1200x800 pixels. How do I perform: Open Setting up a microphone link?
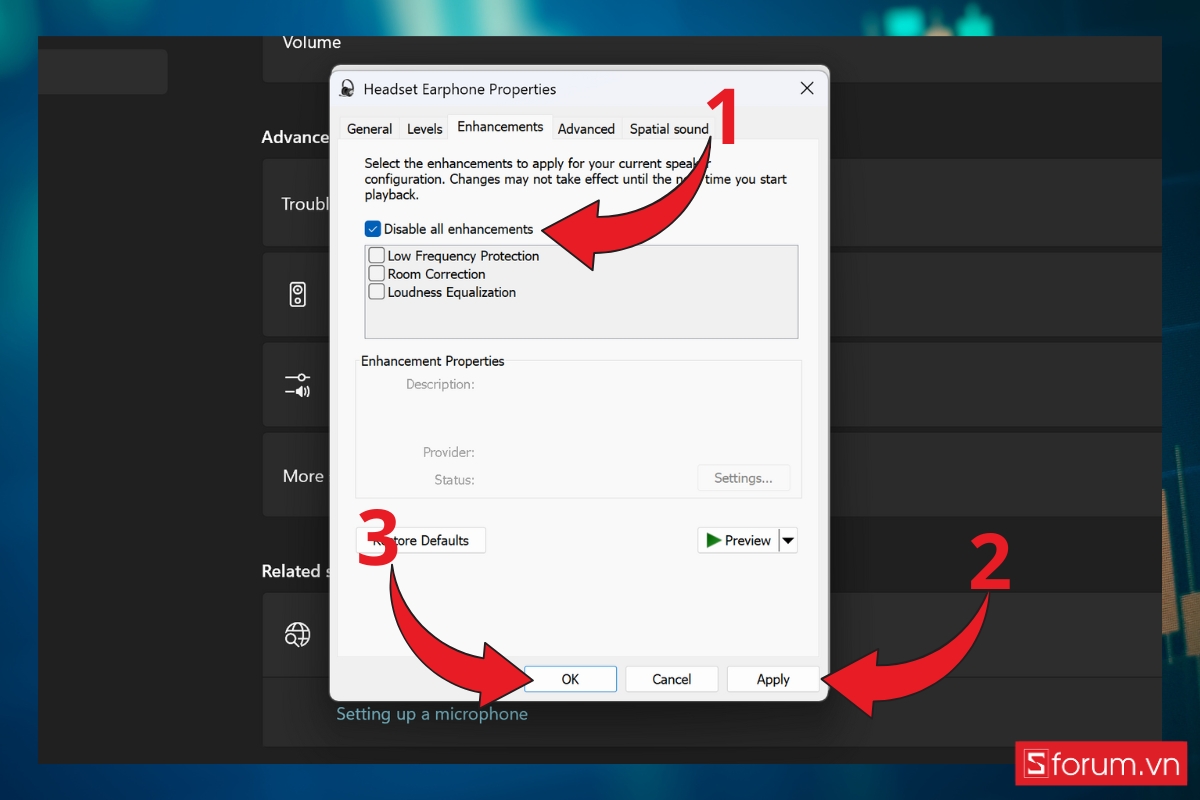click(x=432, y=714)
